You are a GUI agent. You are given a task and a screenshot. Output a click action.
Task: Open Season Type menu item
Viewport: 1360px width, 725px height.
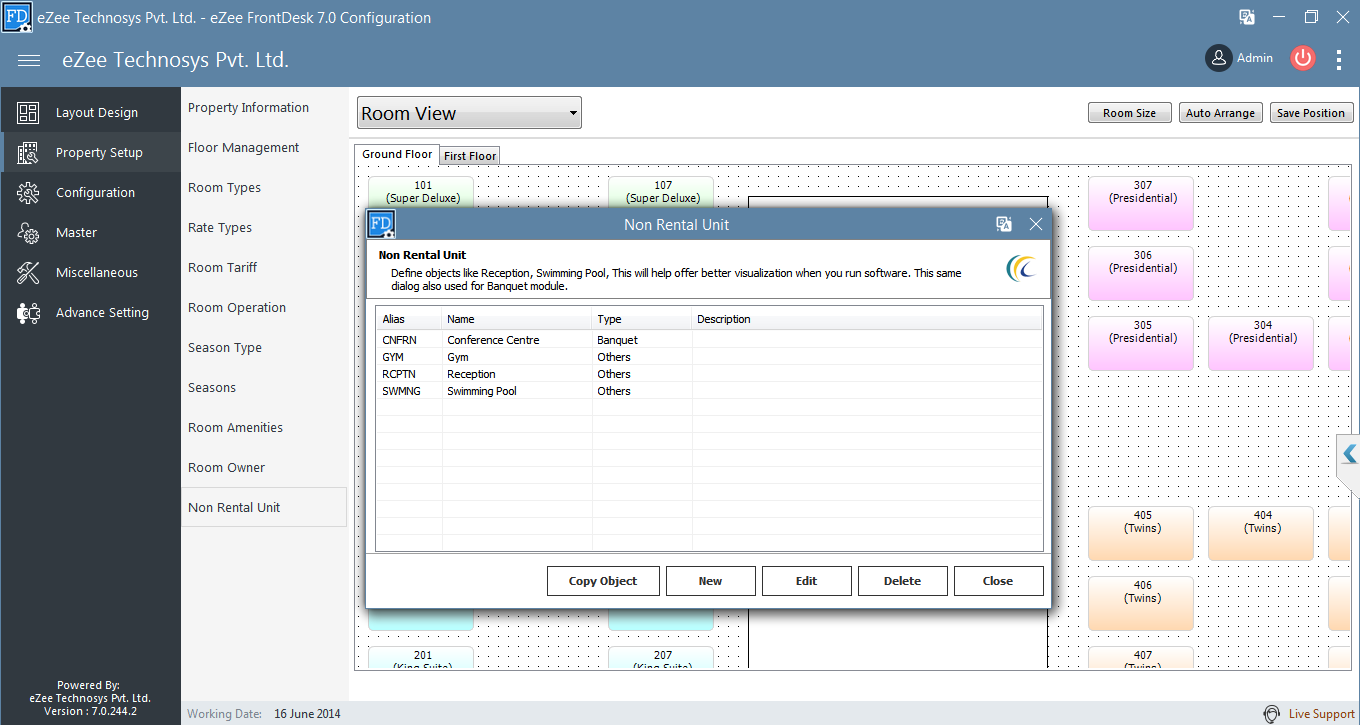225,348
